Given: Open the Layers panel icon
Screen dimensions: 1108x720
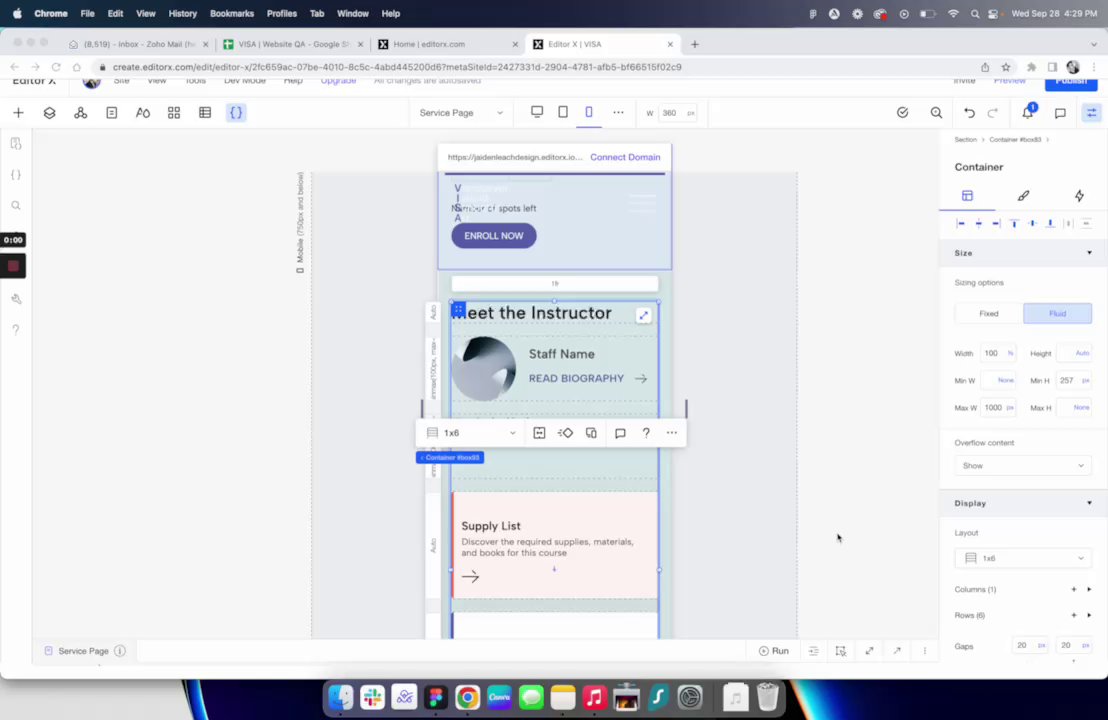Looking at the screenshot, I should (49, 113).
